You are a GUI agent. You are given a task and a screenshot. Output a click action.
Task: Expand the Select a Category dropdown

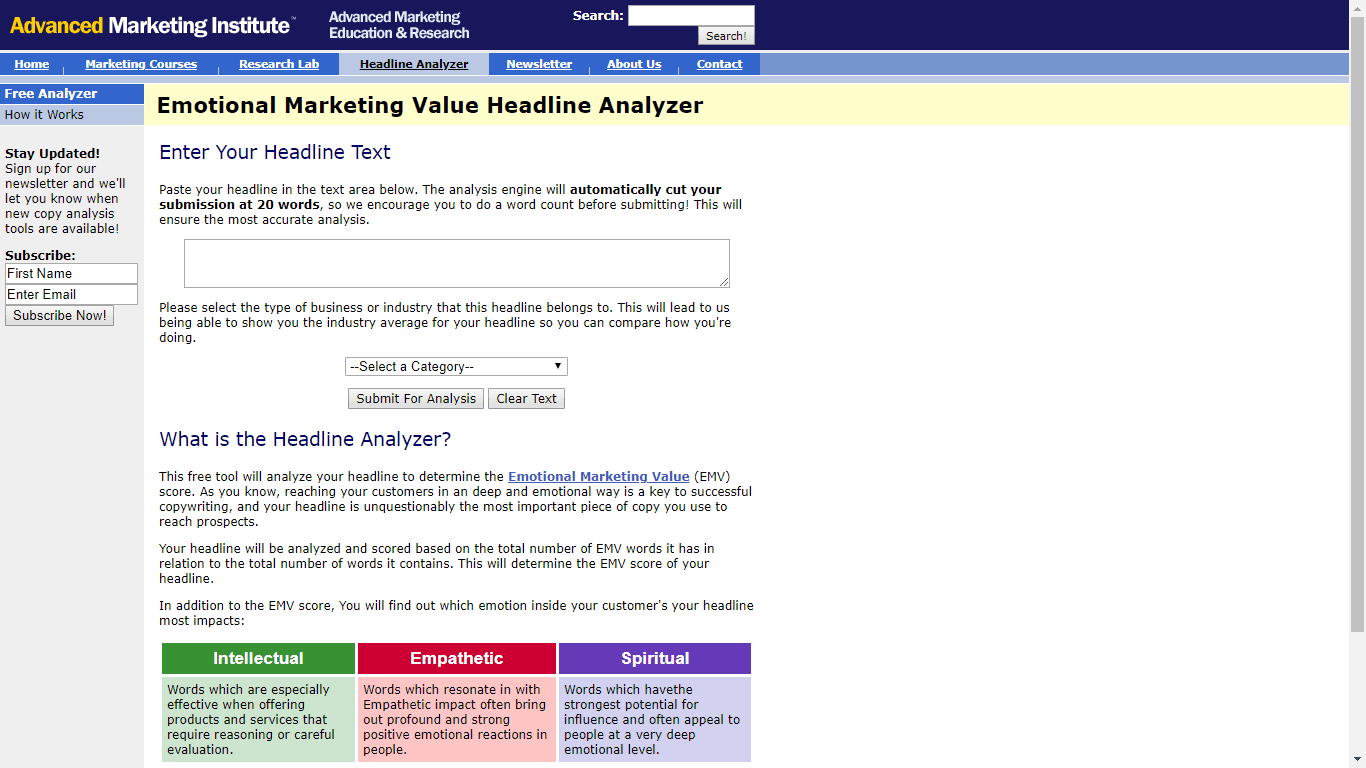[x=456, y=367]
